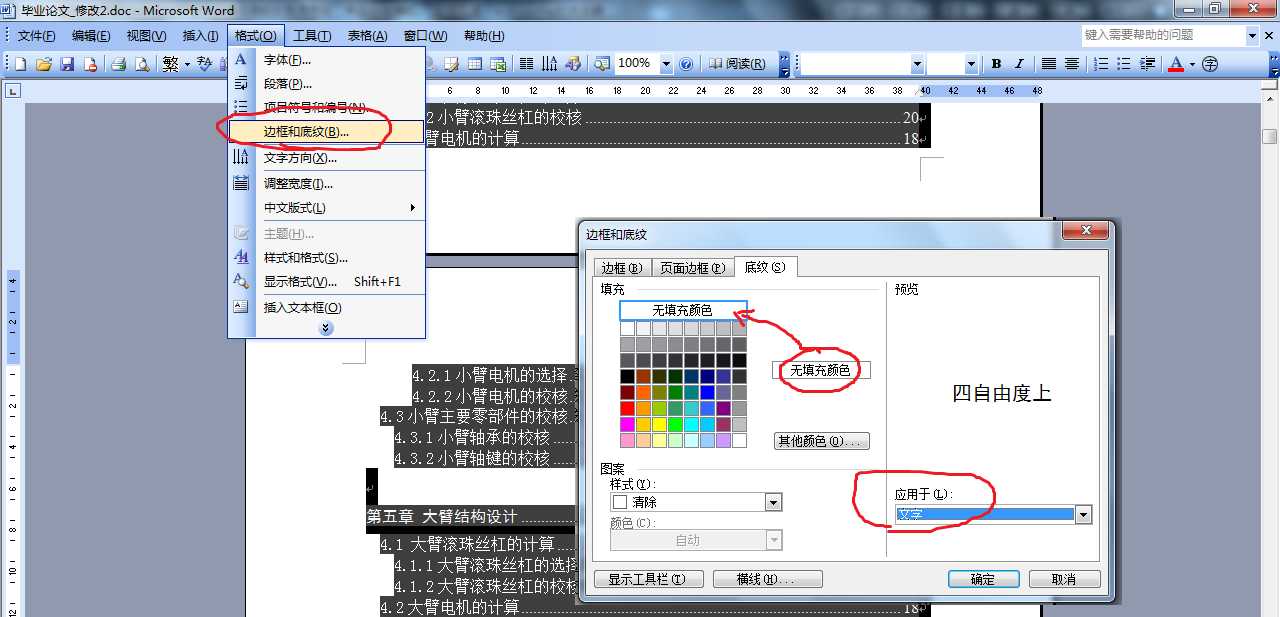Image resolution: width=1280 pixels, height=617 pixels.
Task: Click the Insert Table toolbar icon
Action: [475, 64]
